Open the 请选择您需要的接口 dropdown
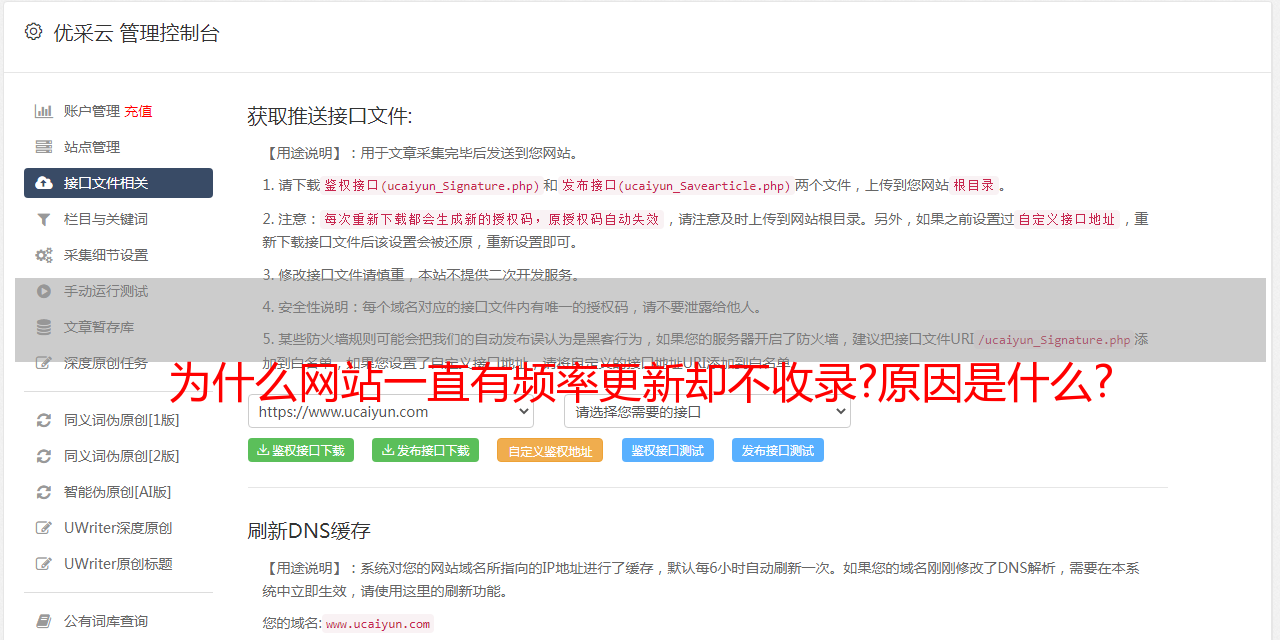 coord(707,411)
